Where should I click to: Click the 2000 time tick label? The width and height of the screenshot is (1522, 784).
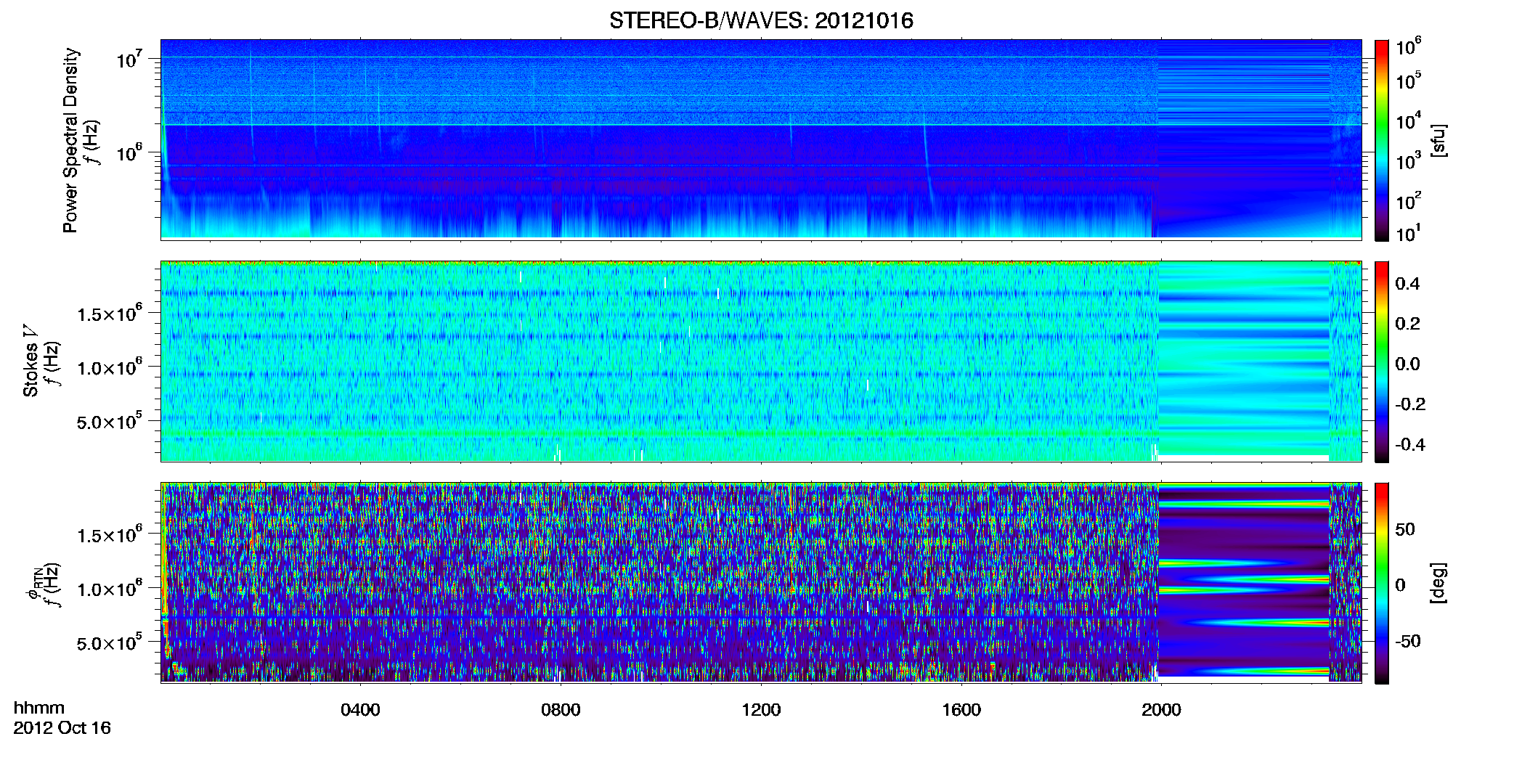click(x=1161, y=709)
